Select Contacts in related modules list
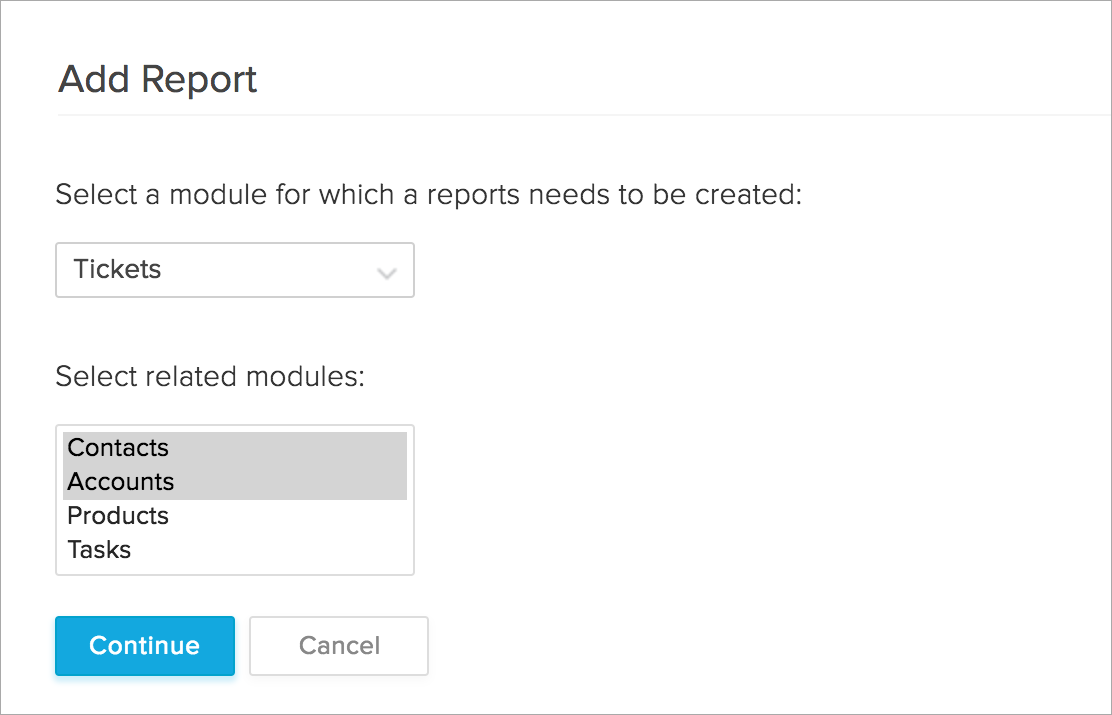The height and width of the screenshot is (715, 1112). click(118, 448)
